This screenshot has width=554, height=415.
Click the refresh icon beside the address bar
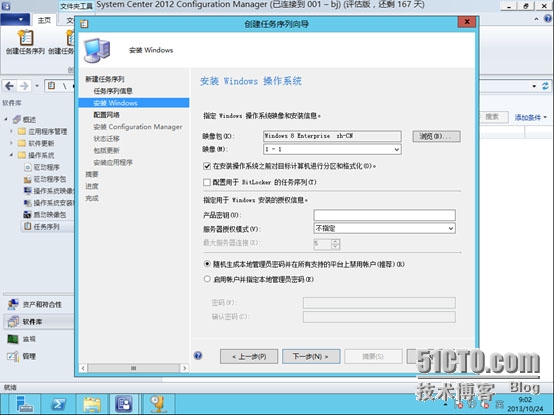tap(546, 86)
